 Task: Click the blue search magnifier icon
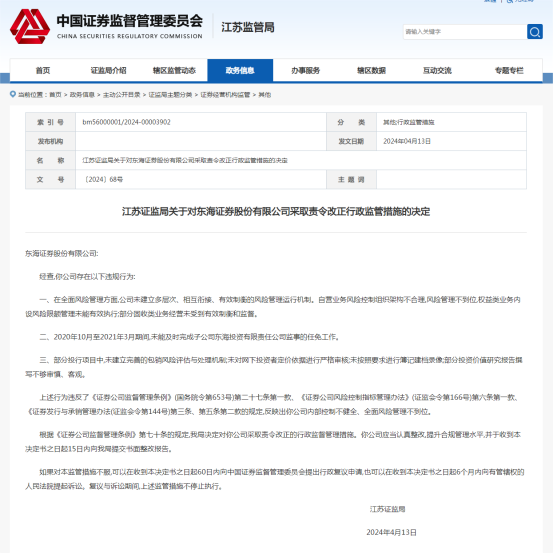[535, 32]
